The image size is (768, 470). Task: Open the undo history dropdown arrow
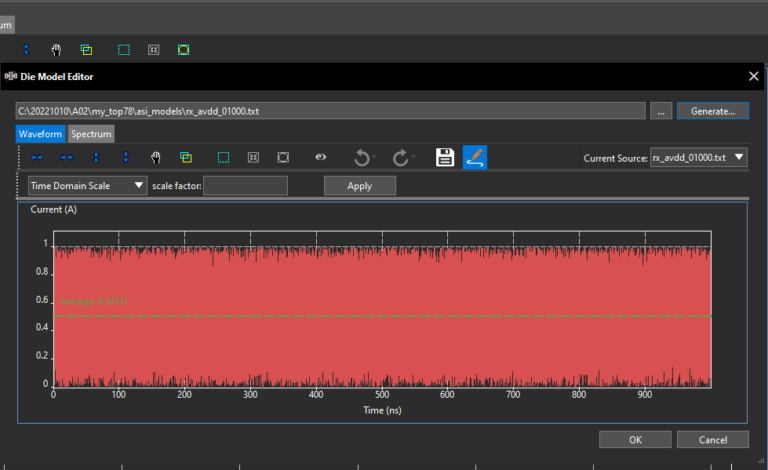376,158
